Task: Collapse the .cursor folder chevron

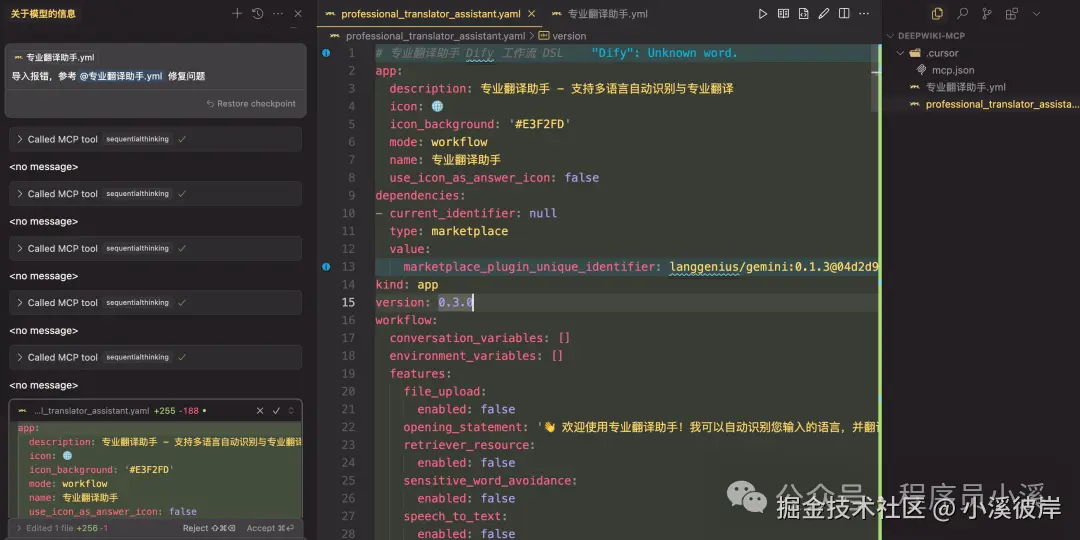Action: pos(900,53)
